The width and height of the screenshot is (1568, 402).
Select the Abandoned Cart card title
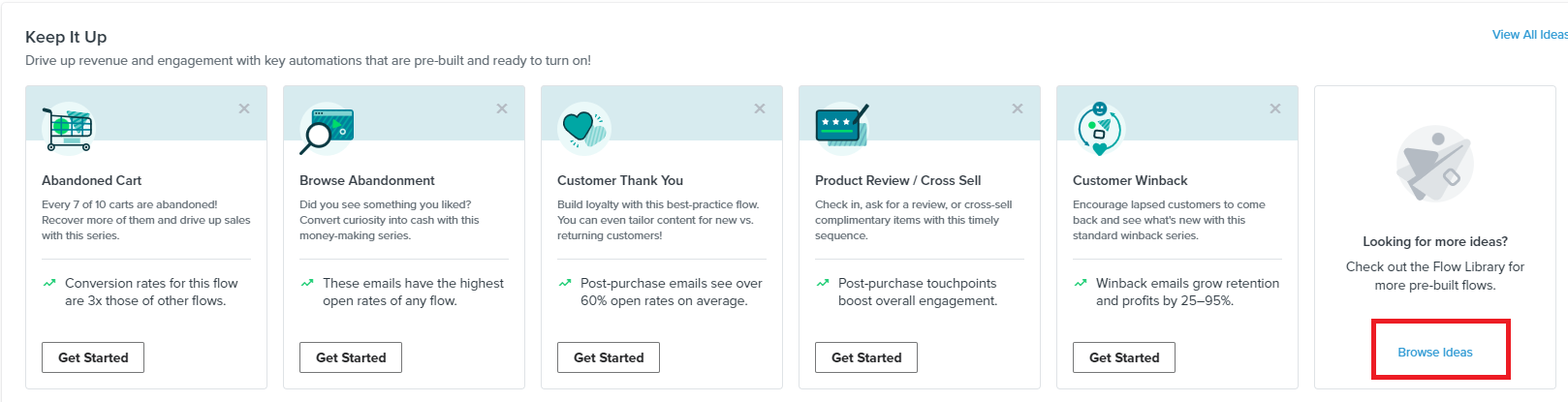click(92, 180)
